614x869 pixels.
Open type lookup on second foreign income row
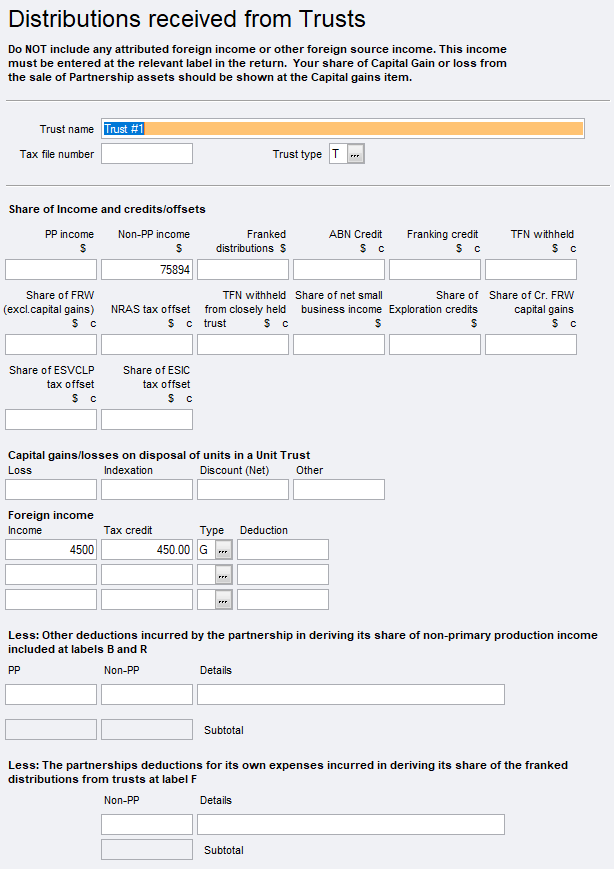pos(223,575)
